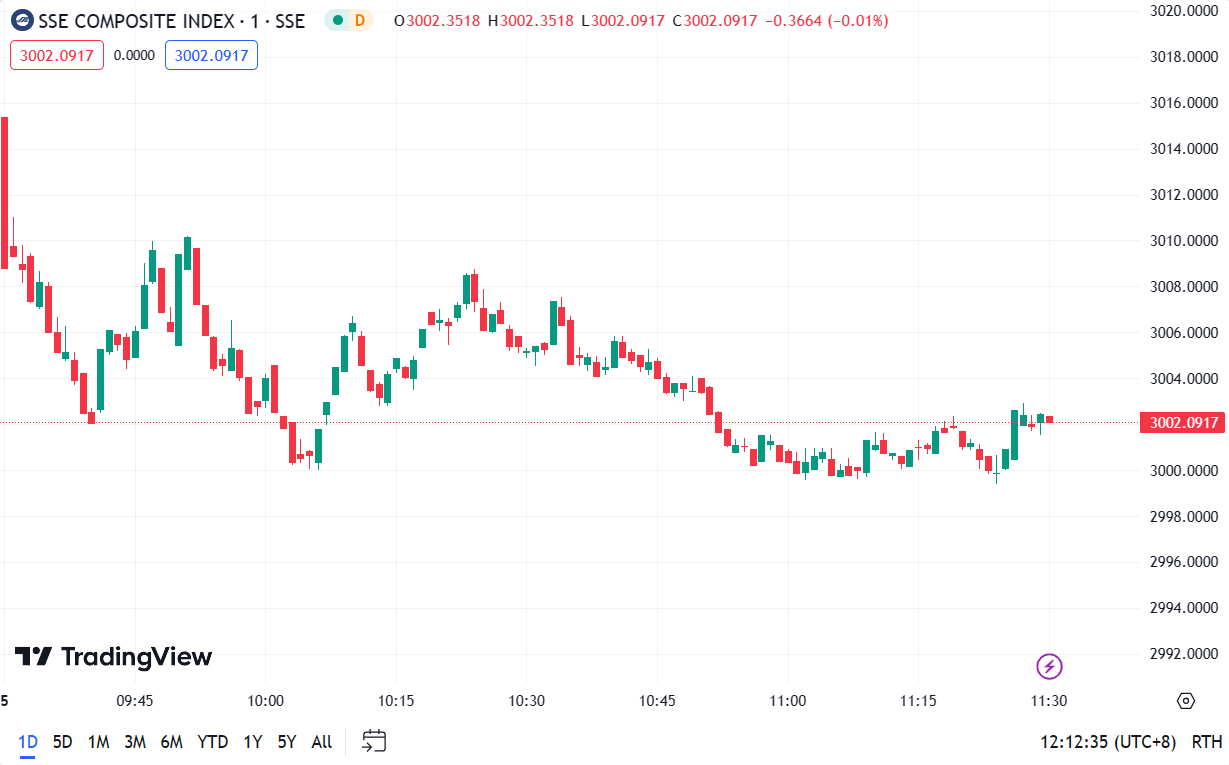Switch to the 1M date range
This screenshot has height=765, width=1229.
pyautogui.click(x=98, y=741)
